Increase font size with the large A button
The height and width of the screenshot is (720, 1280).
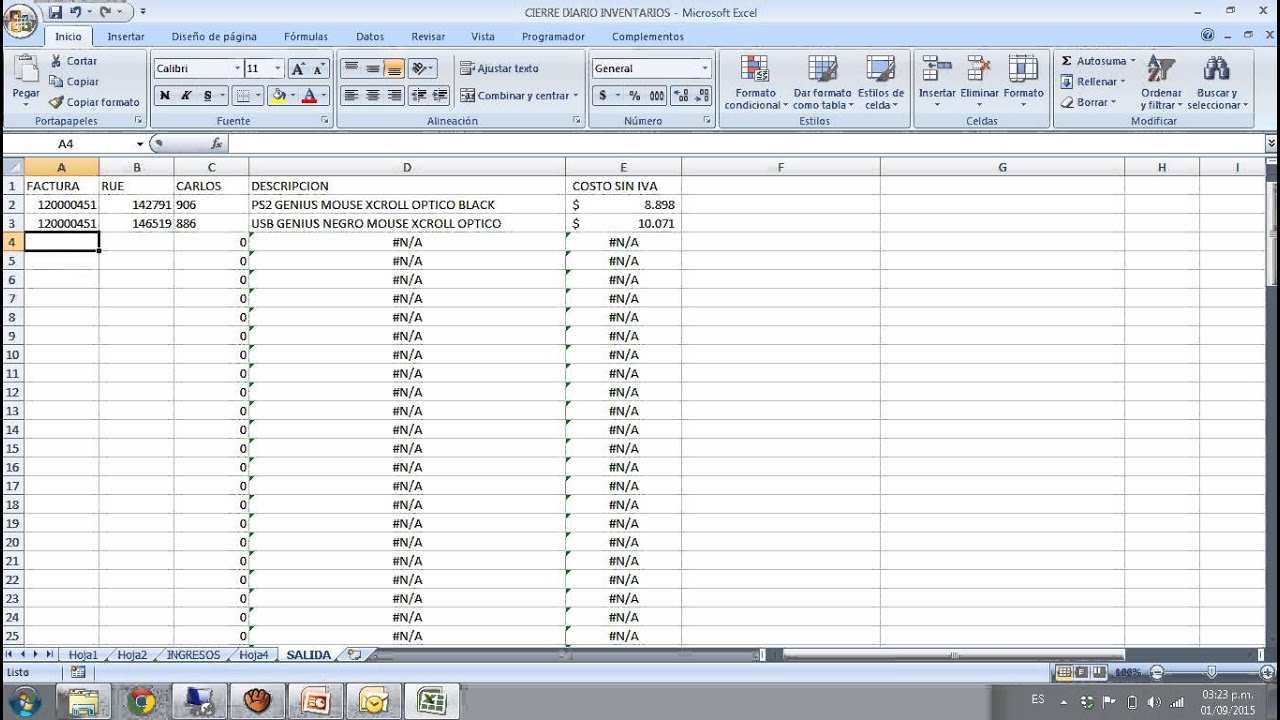(298, 69)
